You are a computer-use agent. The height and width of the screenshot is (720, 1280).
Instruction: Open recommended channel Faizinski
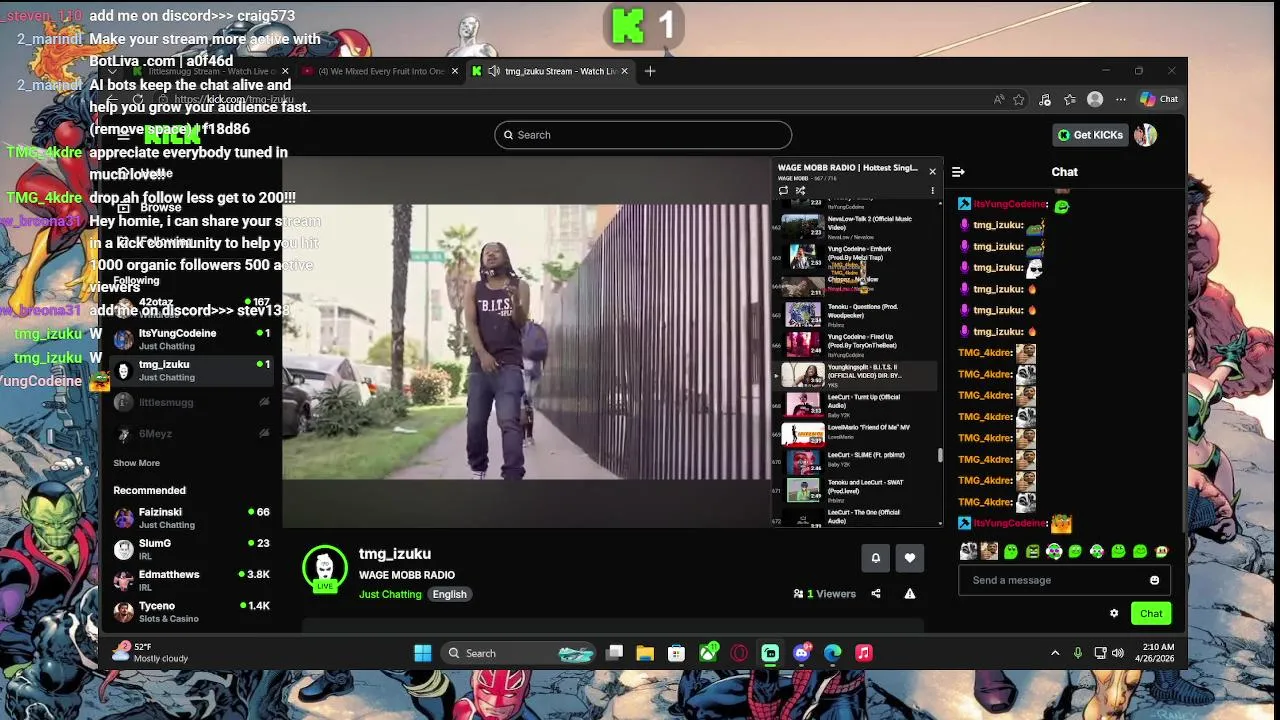tap(192, 518)
